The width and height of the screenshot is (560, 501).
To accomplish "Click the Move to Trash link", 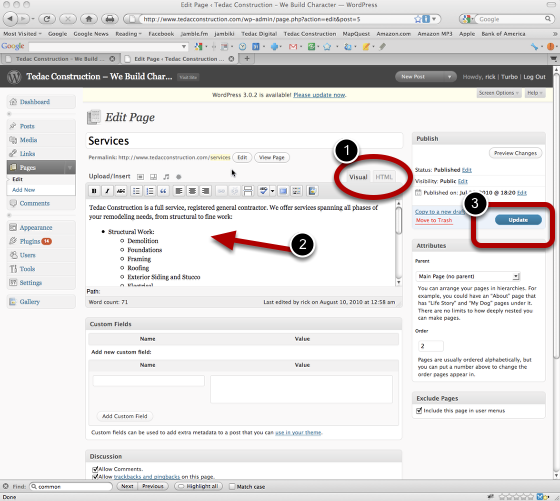I will pos(434,220).
